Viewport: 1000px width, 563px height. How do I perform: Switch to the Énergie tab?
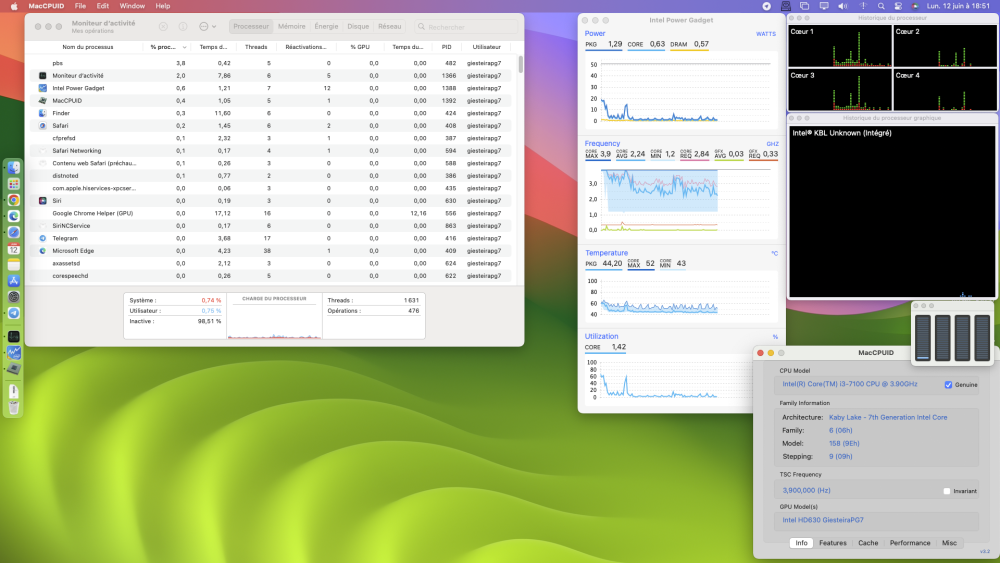(326, 27)
